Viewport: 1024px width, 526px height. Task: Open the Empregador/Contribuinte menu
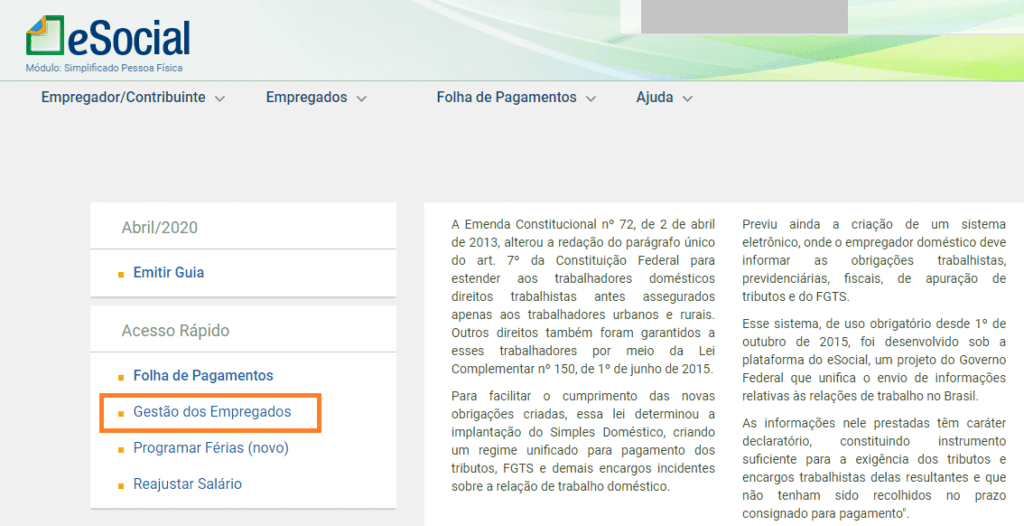pos(123,97)
